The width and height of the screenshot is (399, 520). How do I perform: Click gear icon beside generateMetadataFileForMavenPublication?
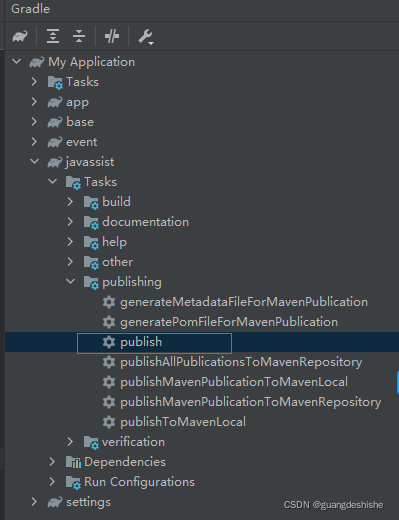tap(109, 302)
